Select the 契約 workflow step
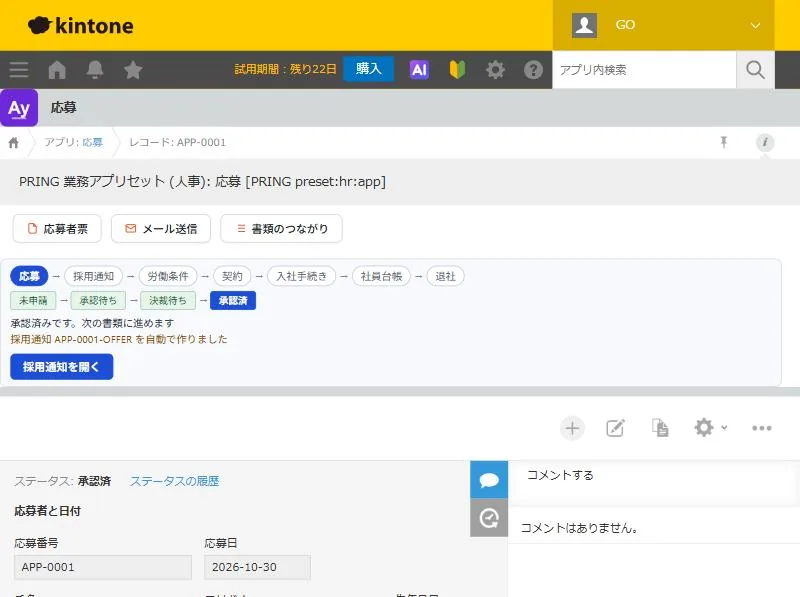800x597 pixels. click(232, 276)
